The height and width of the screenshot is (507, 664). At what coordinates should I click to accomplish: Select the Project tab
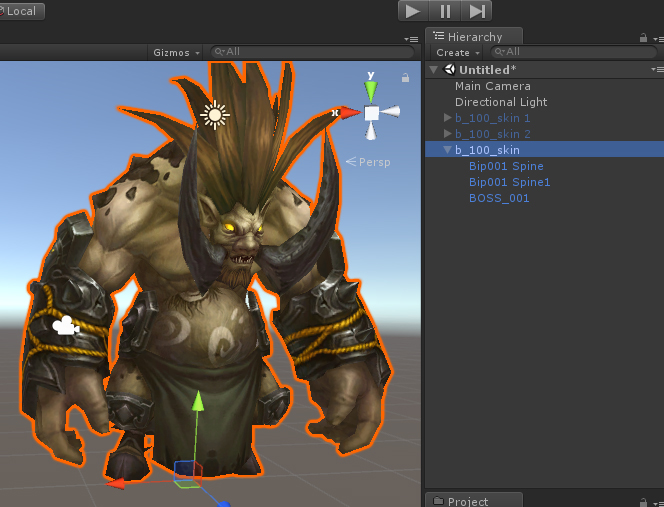click(474, 501)
